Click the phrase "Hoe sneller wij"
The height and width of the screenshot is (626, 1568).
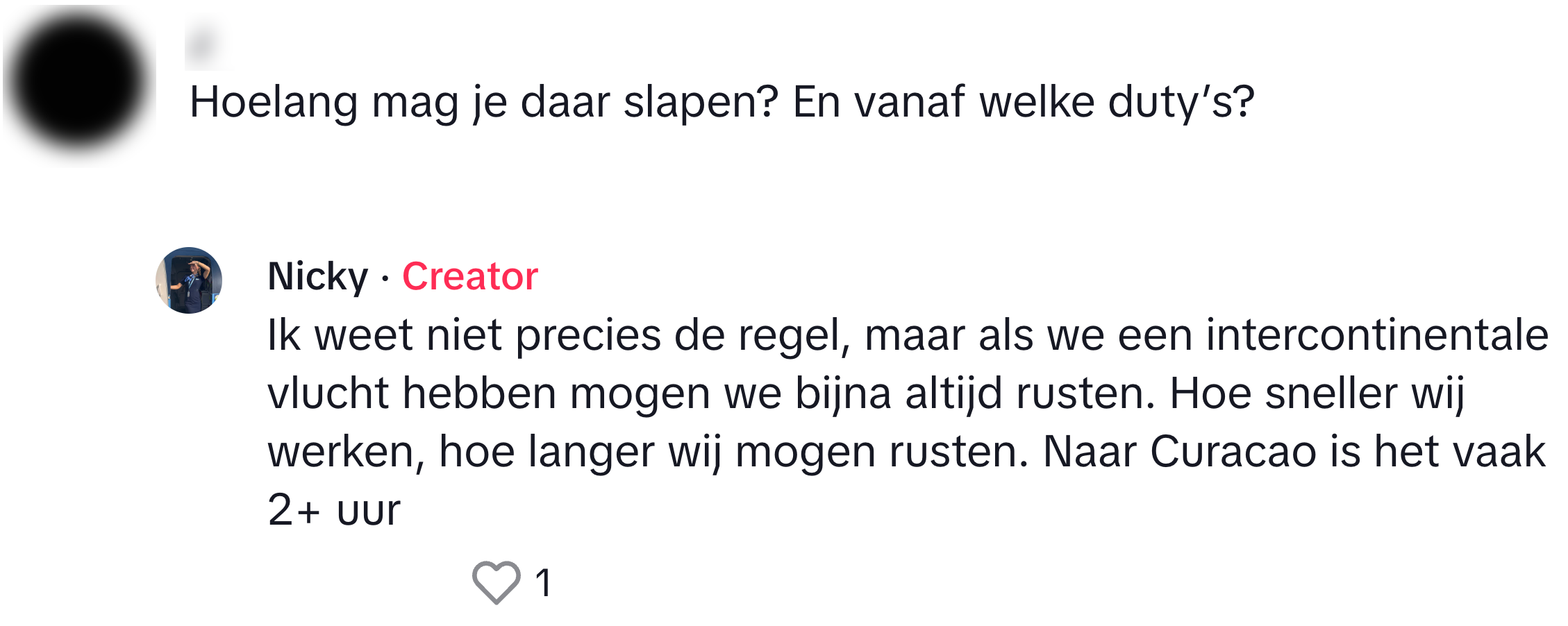[1317, 394]
